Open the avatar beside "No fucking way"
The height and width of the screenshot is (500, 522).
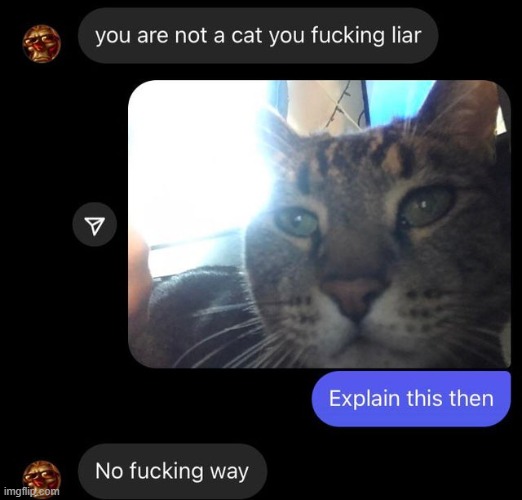tap(42, 479)
